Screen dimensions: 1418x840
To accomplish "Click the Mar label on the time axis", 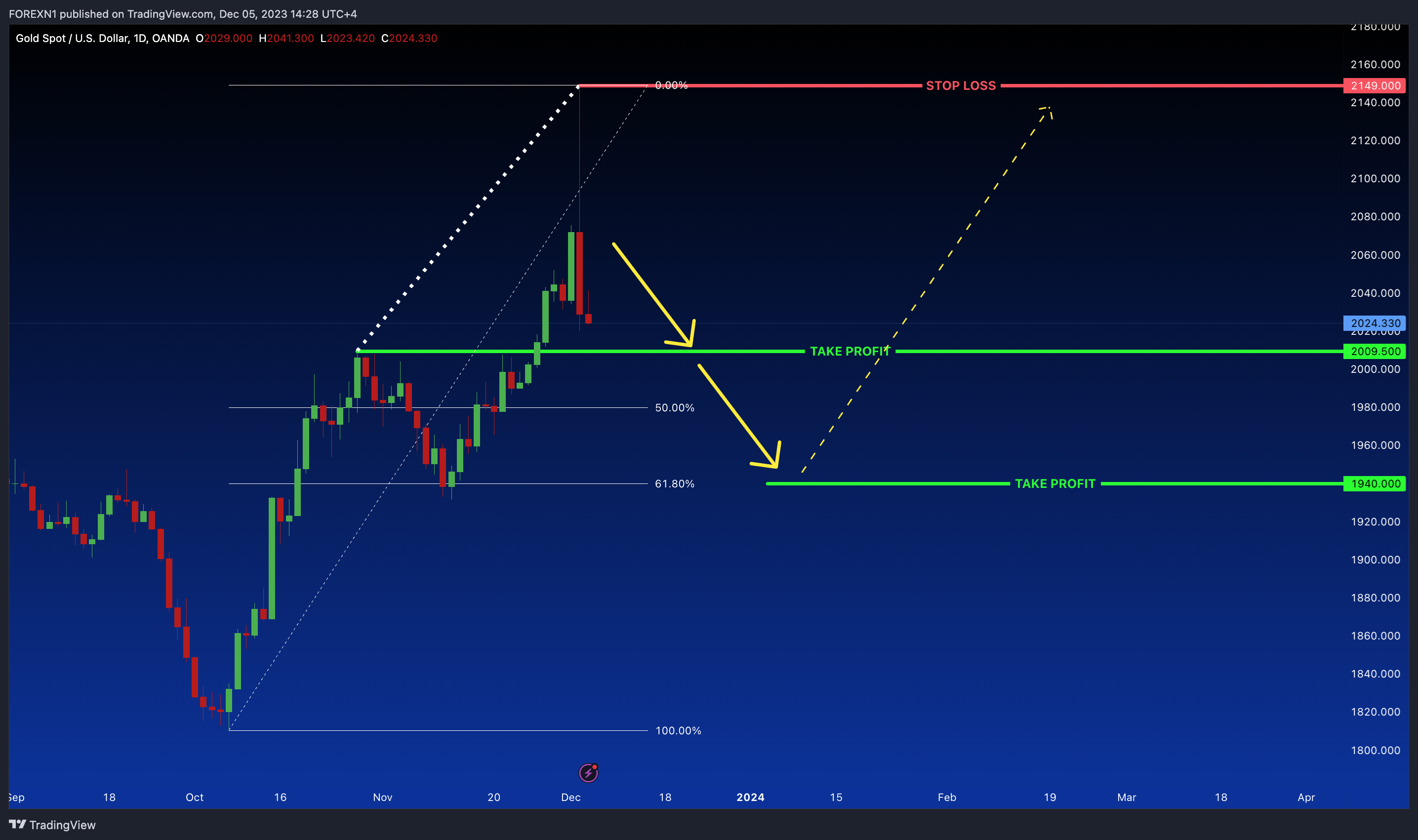I will tap(1127, 797).
